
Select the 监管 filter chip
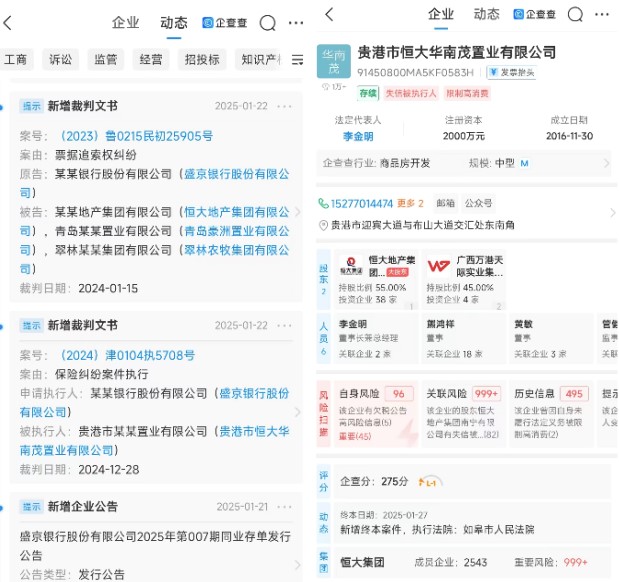(106, 60)
